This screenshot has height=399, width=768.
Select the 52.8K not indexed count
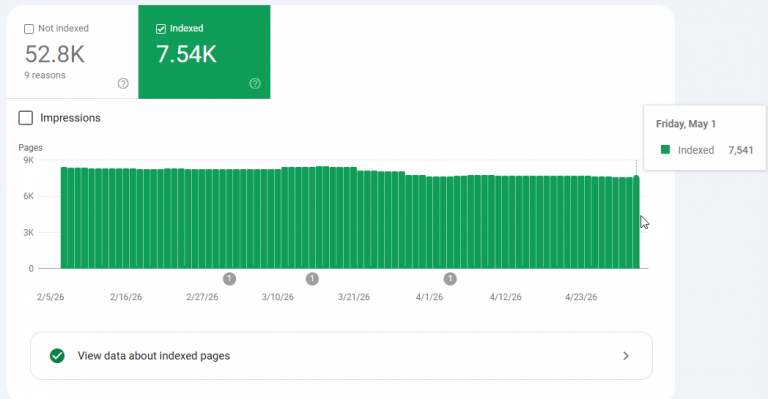pyautogui.click(x=55, y=54)
